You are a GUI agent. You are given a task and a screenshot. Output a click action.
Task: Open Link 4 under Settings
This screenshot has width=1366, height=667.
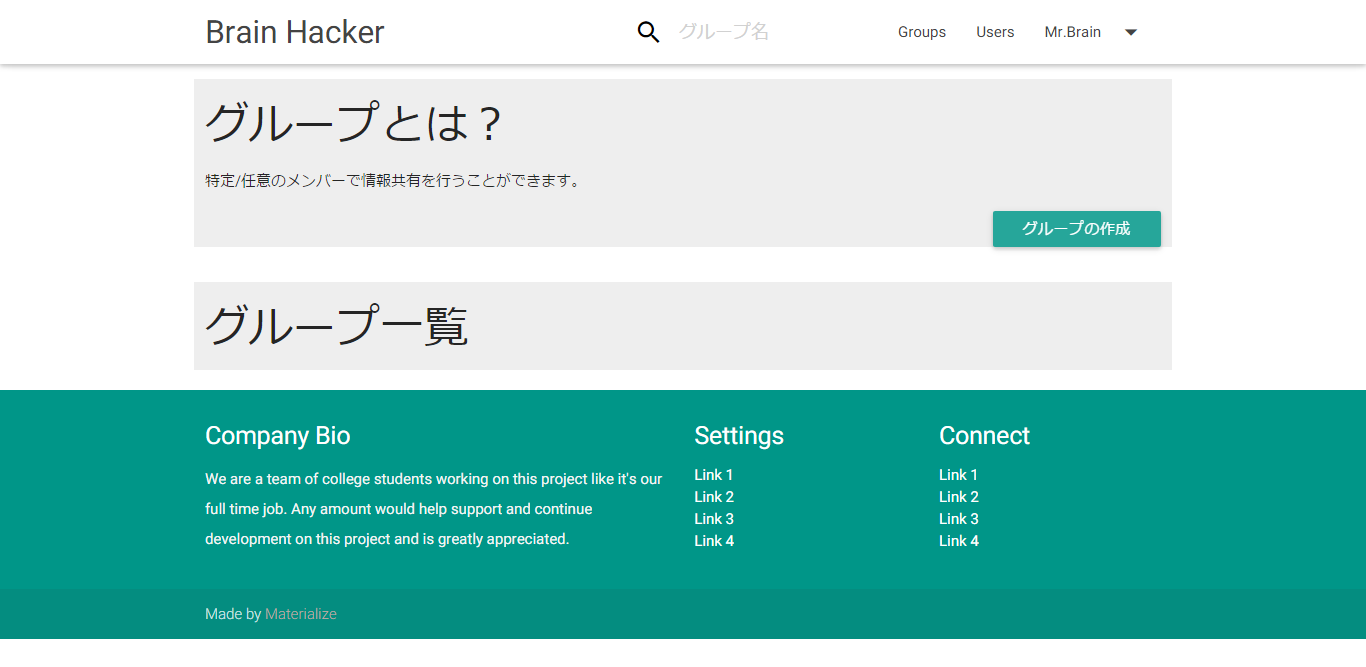(714, 541)
